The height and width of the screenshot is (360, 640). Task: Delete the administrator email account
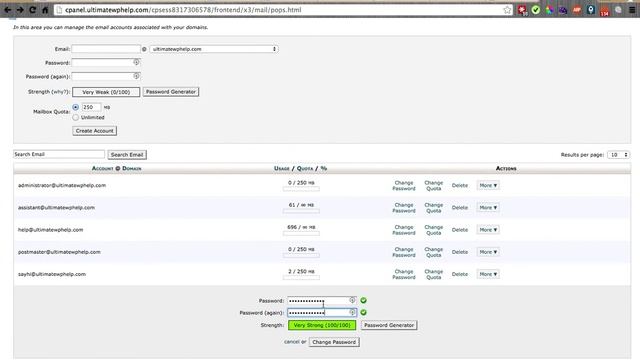pyautogui.click(x=460, y=185)
